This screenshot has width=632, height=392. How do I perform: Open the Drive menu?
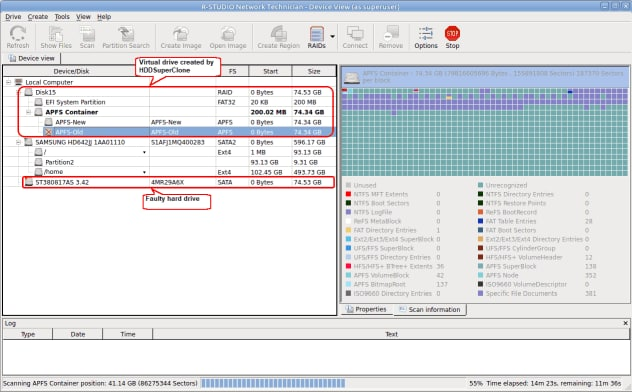(13, 17)
